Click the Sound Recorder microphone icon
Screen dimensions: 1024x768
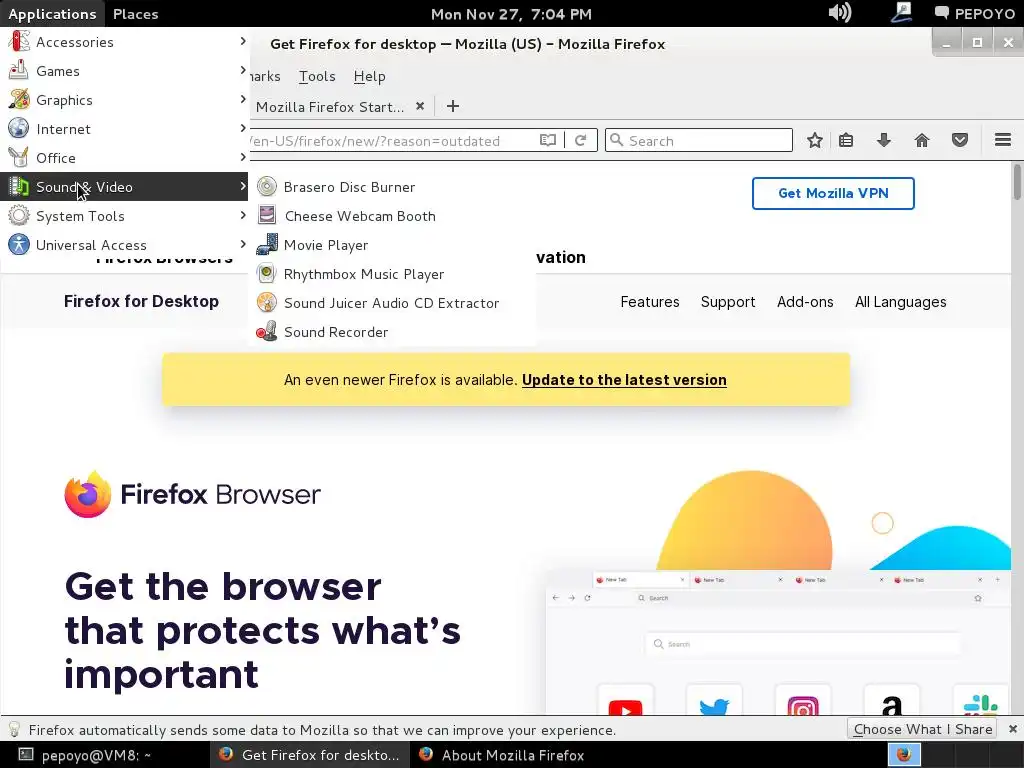click(x=266, y=332)
